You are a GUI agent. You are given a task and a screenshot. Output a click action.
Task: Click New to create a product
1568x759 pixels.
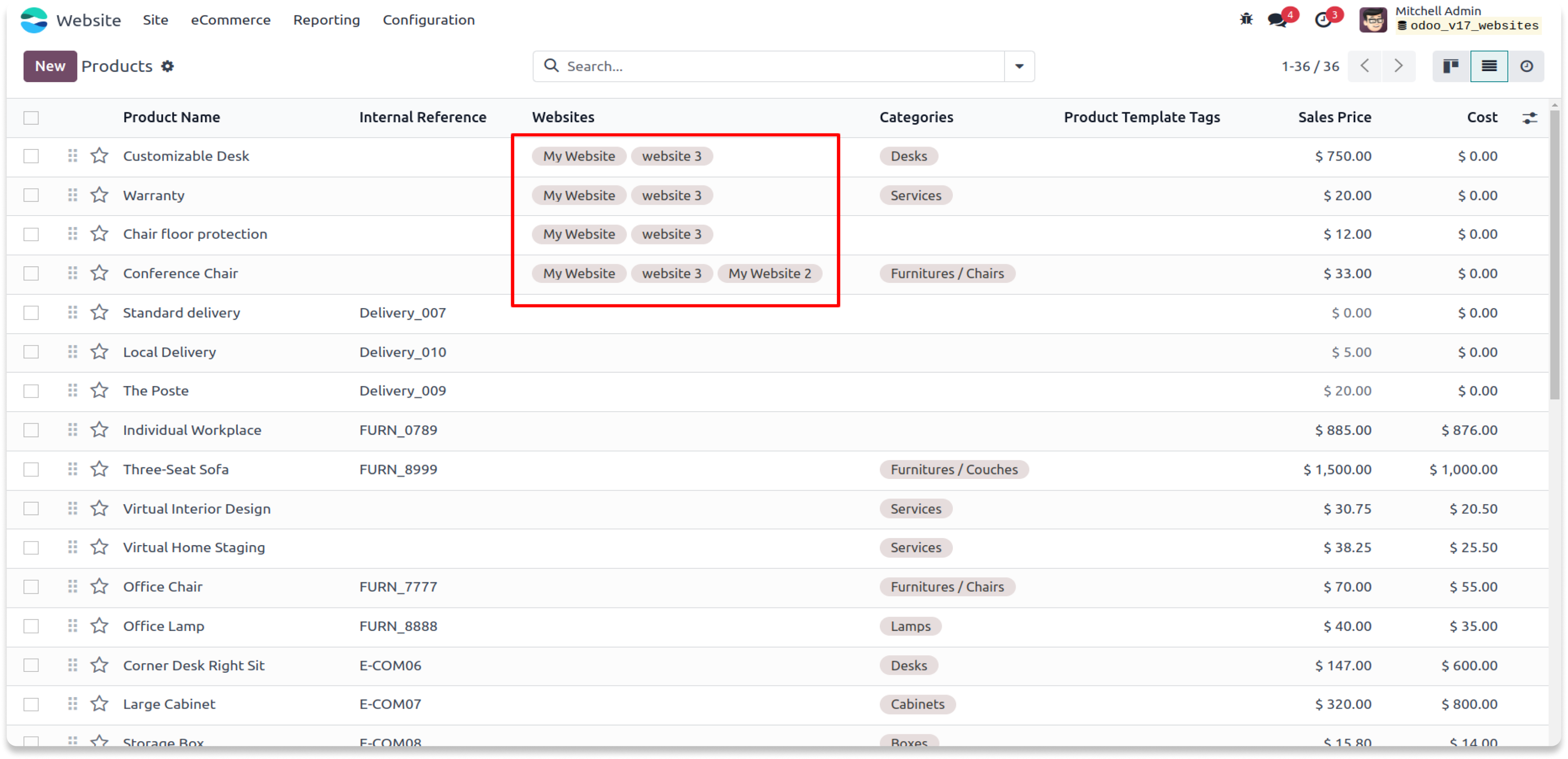pos(50,66)
